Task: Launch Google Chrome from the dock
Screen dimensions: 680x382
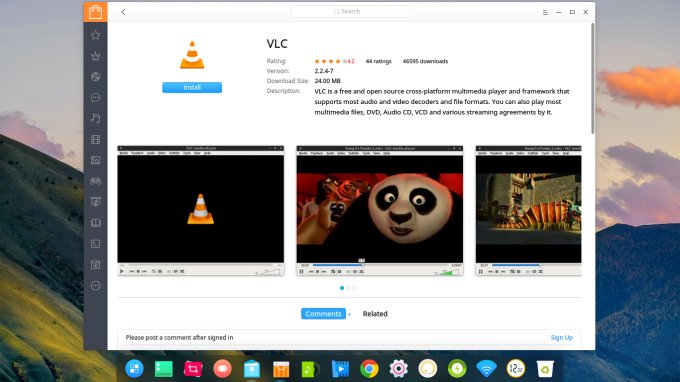Action: [x=369, y=369]
